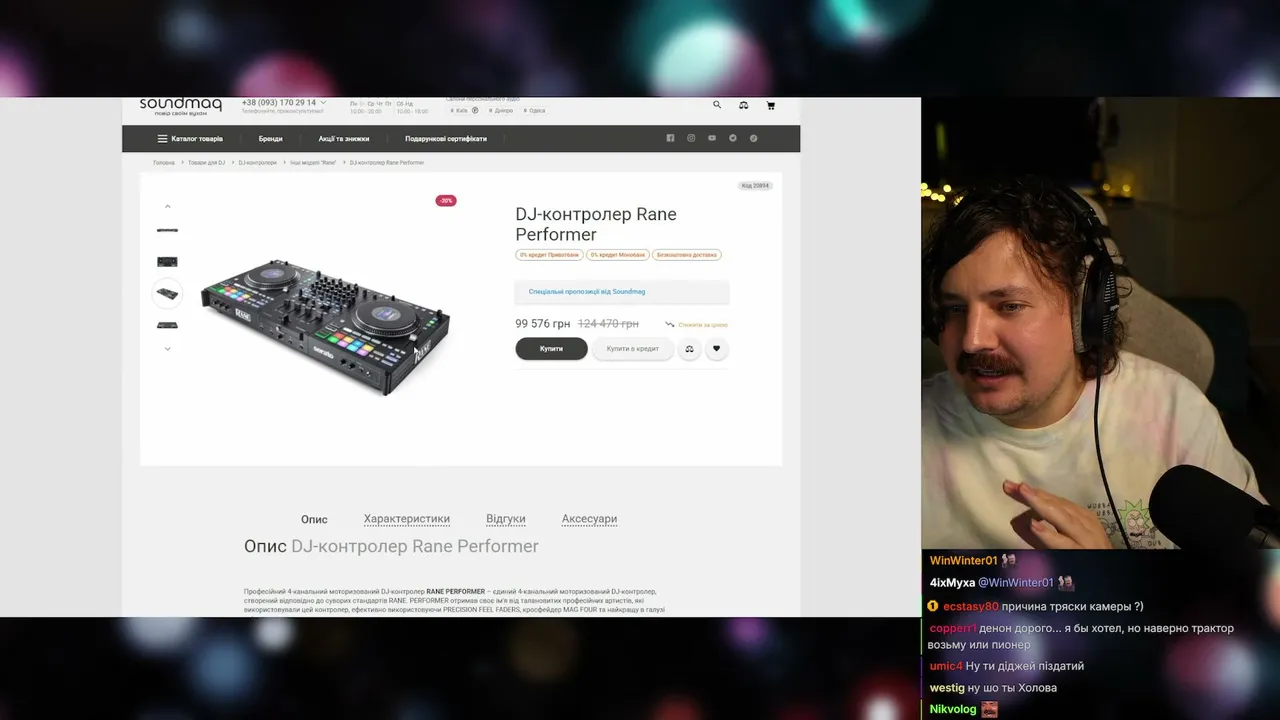Click the product code Код 20894 label
The image size is (1280, 720).
tap(755, 186)
